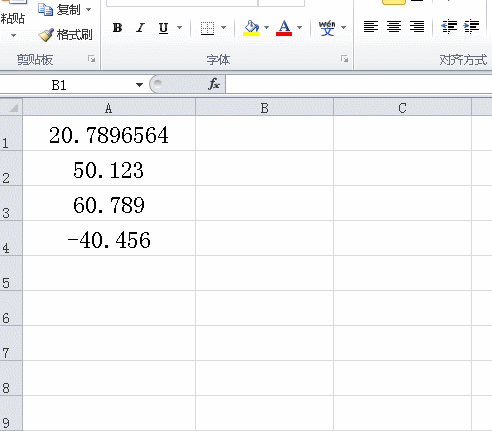Toggle Bold formatting
Image resolution: width=492 pixels, height=431 pixels.
tap(117, 28)
